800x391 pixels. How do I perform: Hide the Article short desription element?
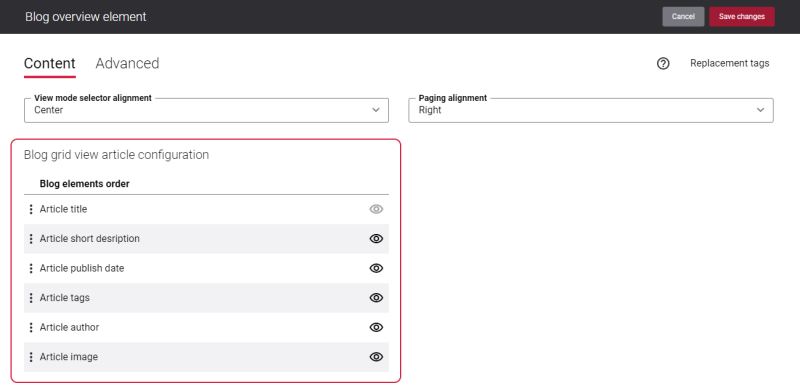click(x=376, y=239)
